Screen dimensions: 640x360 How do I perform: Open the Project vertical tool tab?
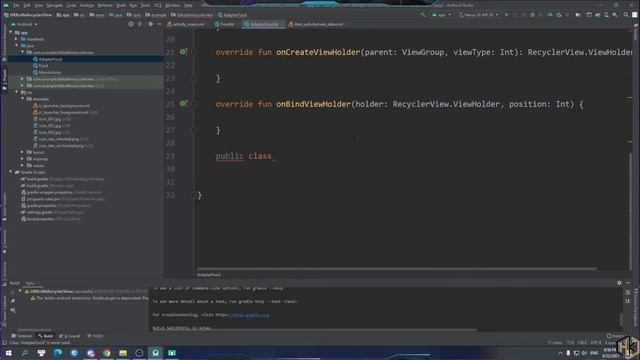click(x=4, y=80)
